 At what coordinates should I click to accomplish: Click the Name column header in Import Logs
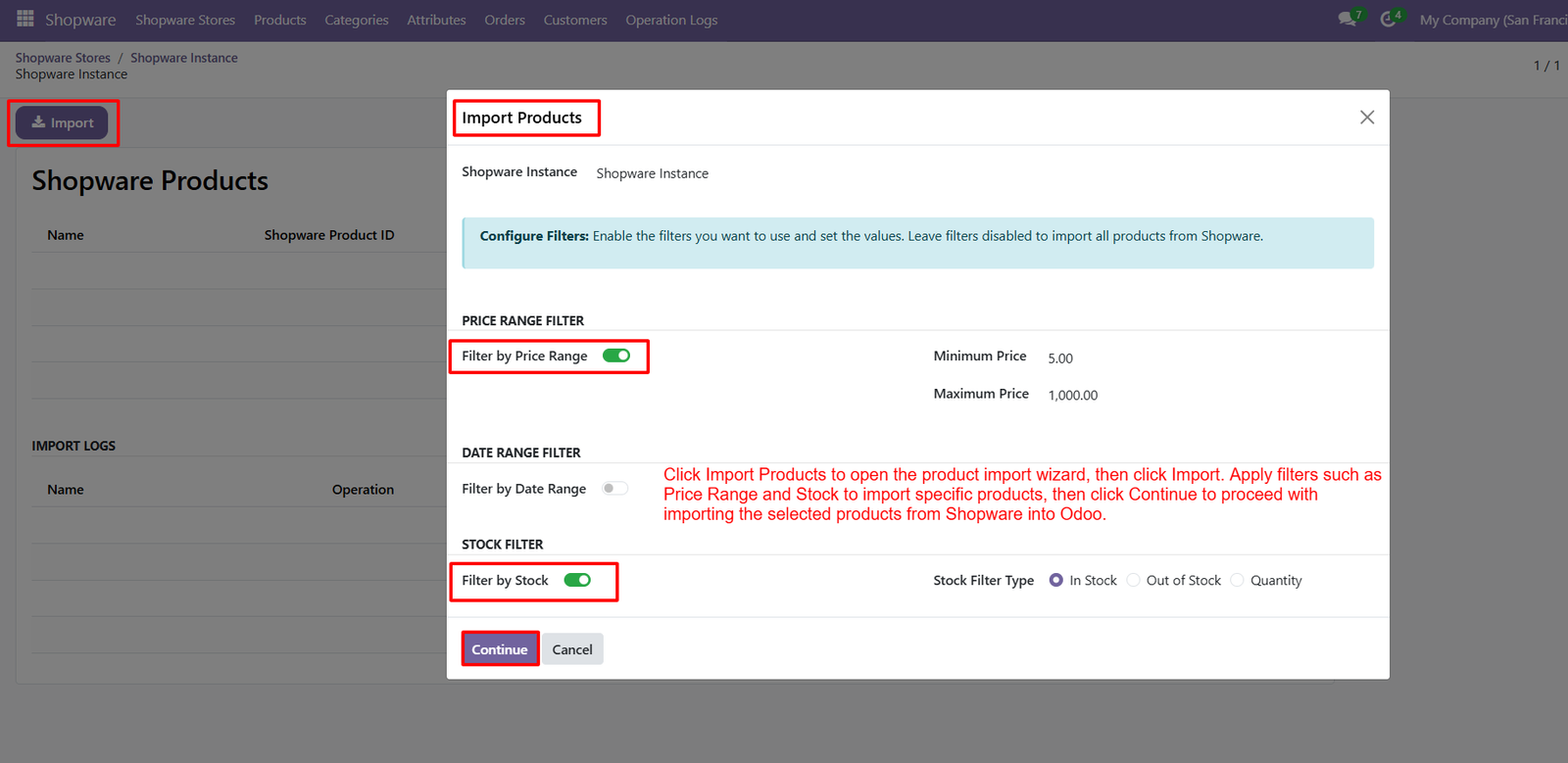click(66, 490)
